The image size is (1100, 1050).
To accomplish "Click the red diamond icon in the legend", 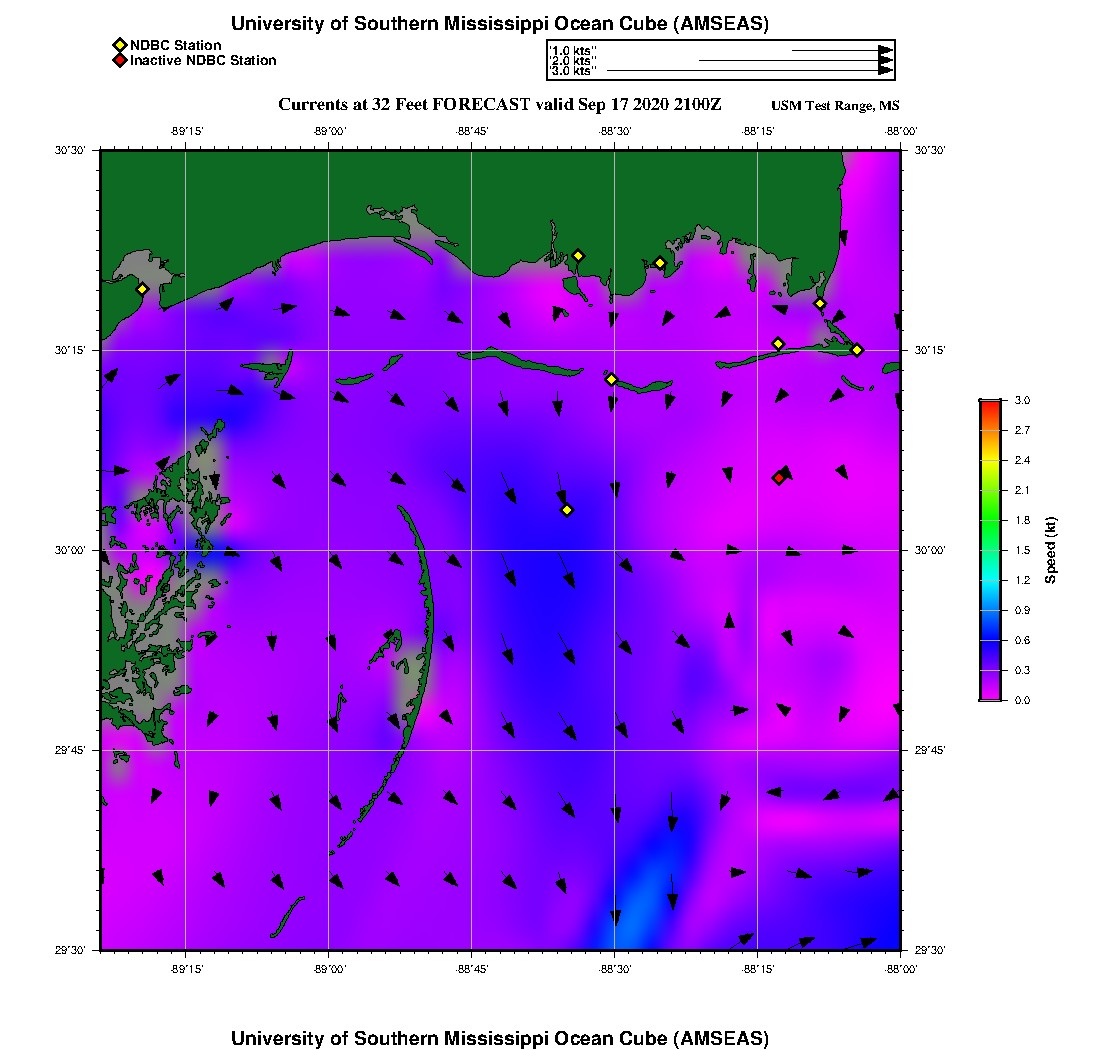I will (x=119, y=61).
